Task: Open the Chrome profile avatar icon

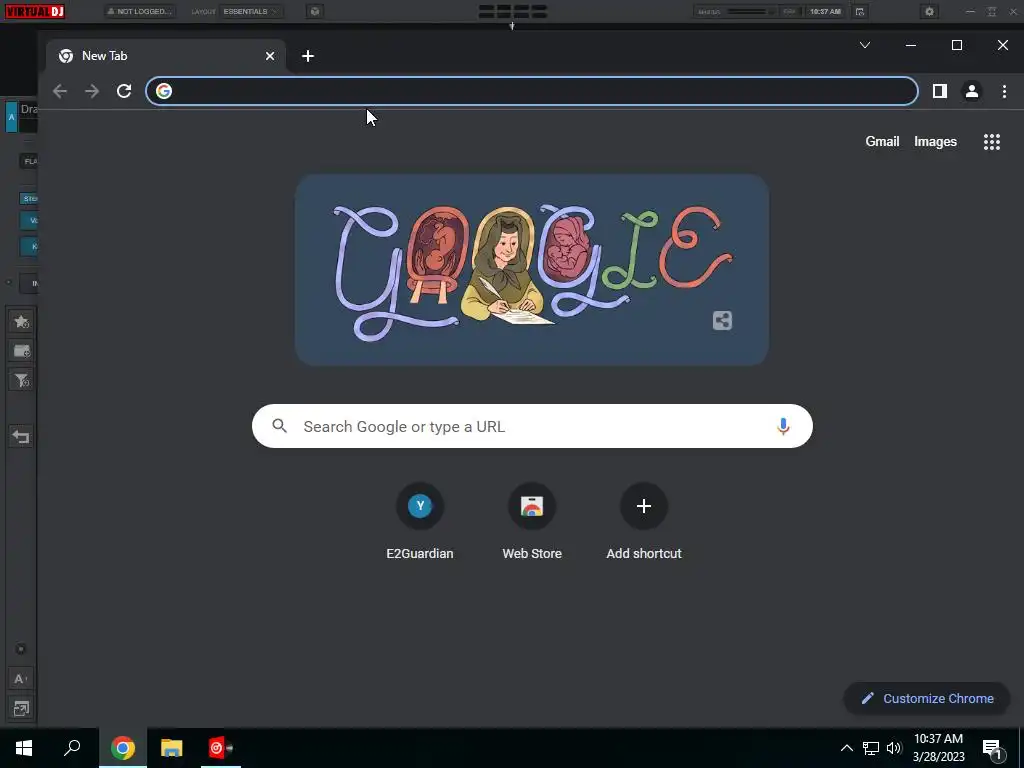Action: [x=972, y=91]
